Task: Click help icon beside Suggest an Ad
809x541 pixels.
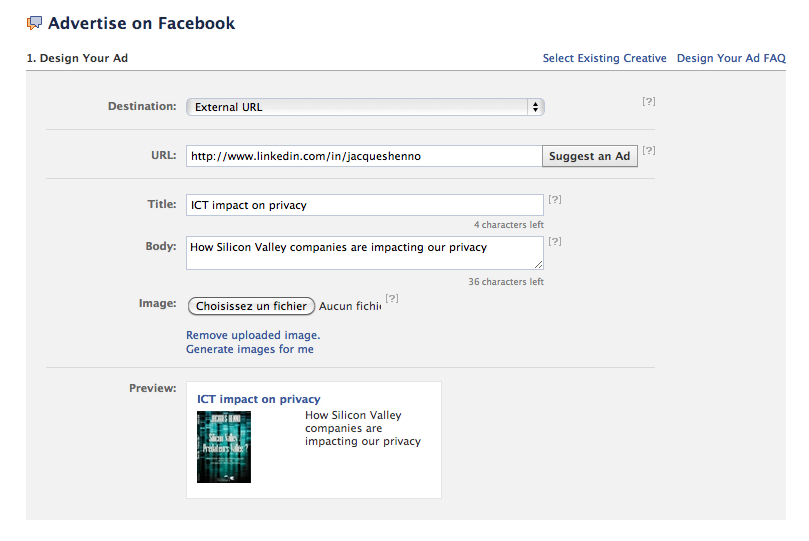Action: click(x=649, y=150)
